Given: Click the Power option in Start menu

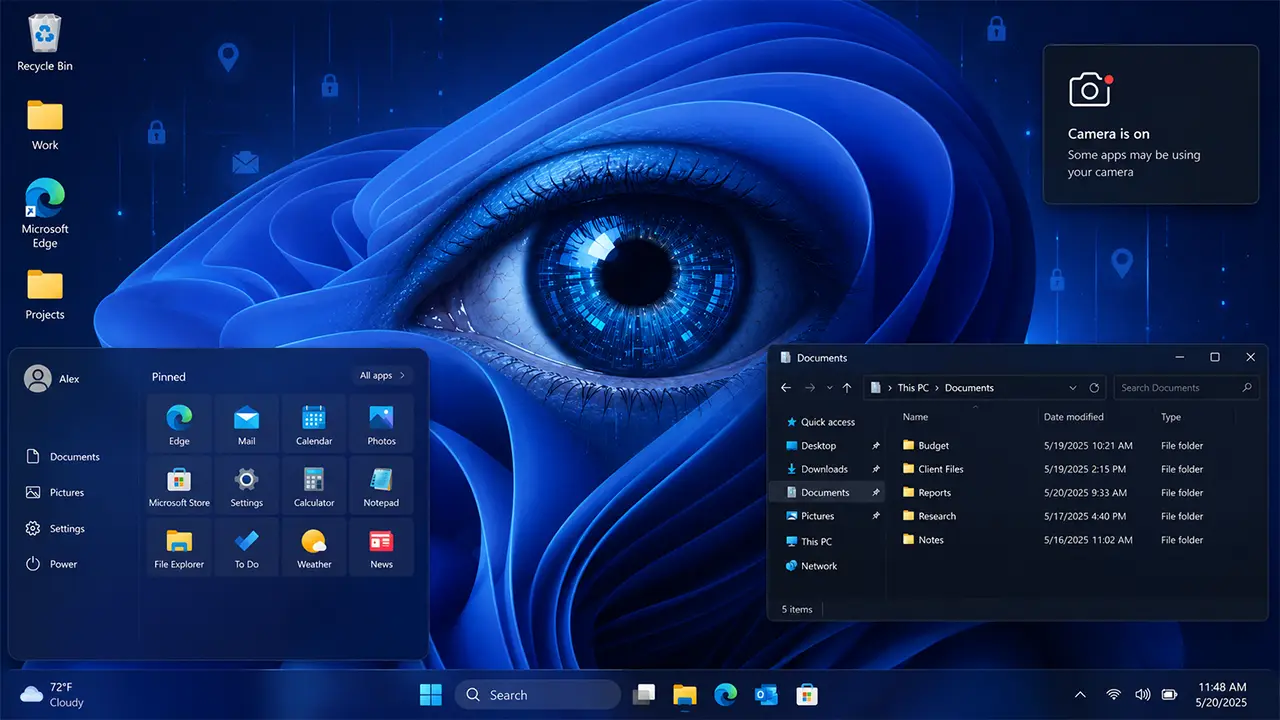Looking at the screenshot, I should point(51,564).
